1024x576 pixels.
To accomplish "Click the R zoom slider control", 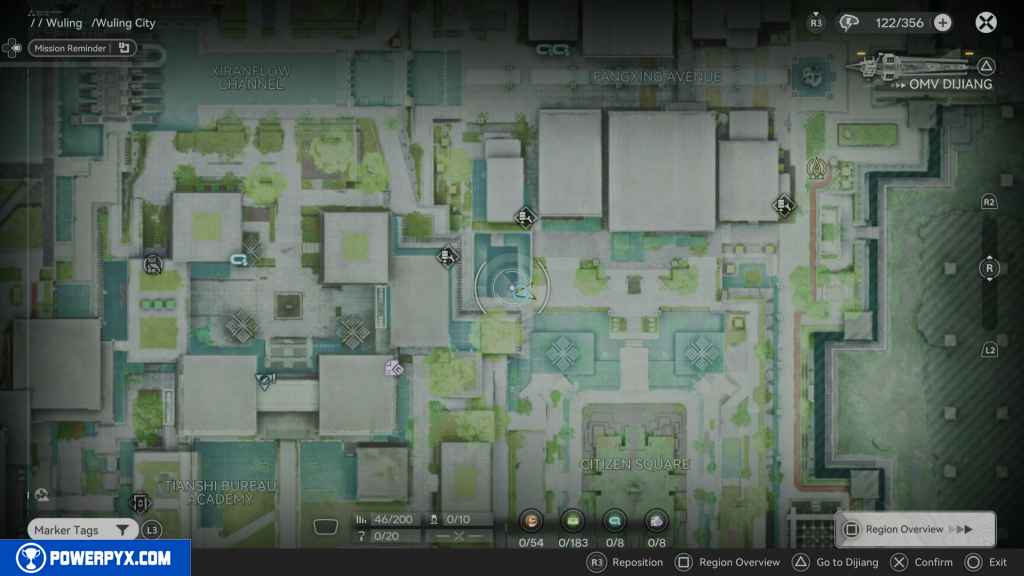I will click(989, 268).
